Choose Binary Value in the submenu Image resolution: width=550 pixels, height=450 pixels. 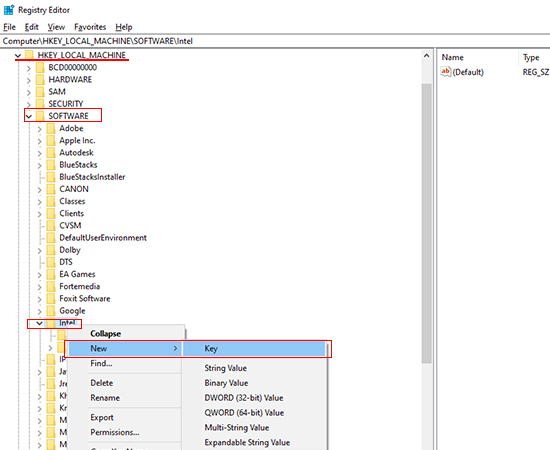point(255,383)
